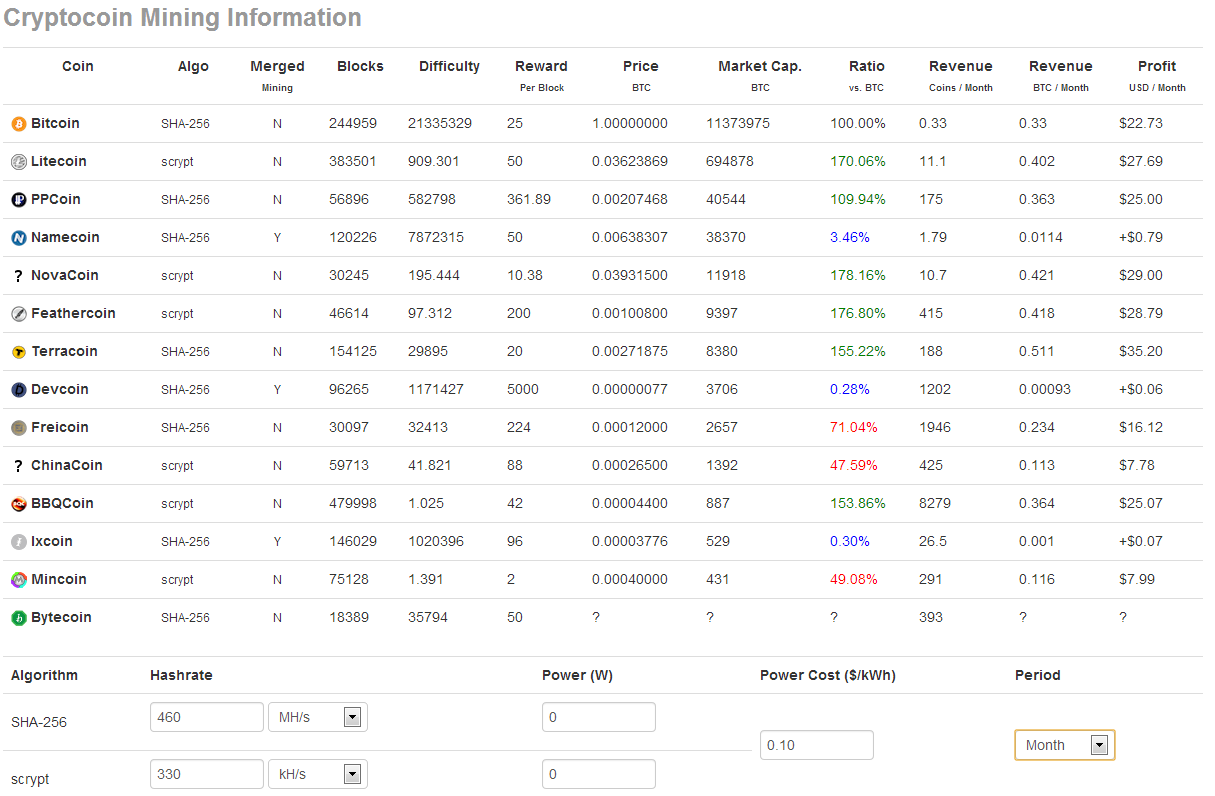
Task: Click the blue Namecoin logo icon
Action: click(x=18, y=238)
